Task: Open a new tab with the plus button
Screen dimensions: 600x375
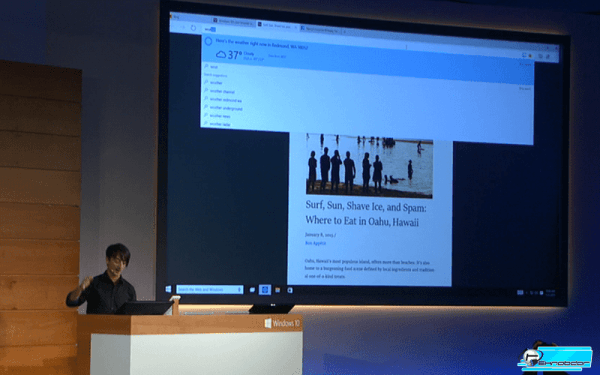Action: tap(344, 31)
